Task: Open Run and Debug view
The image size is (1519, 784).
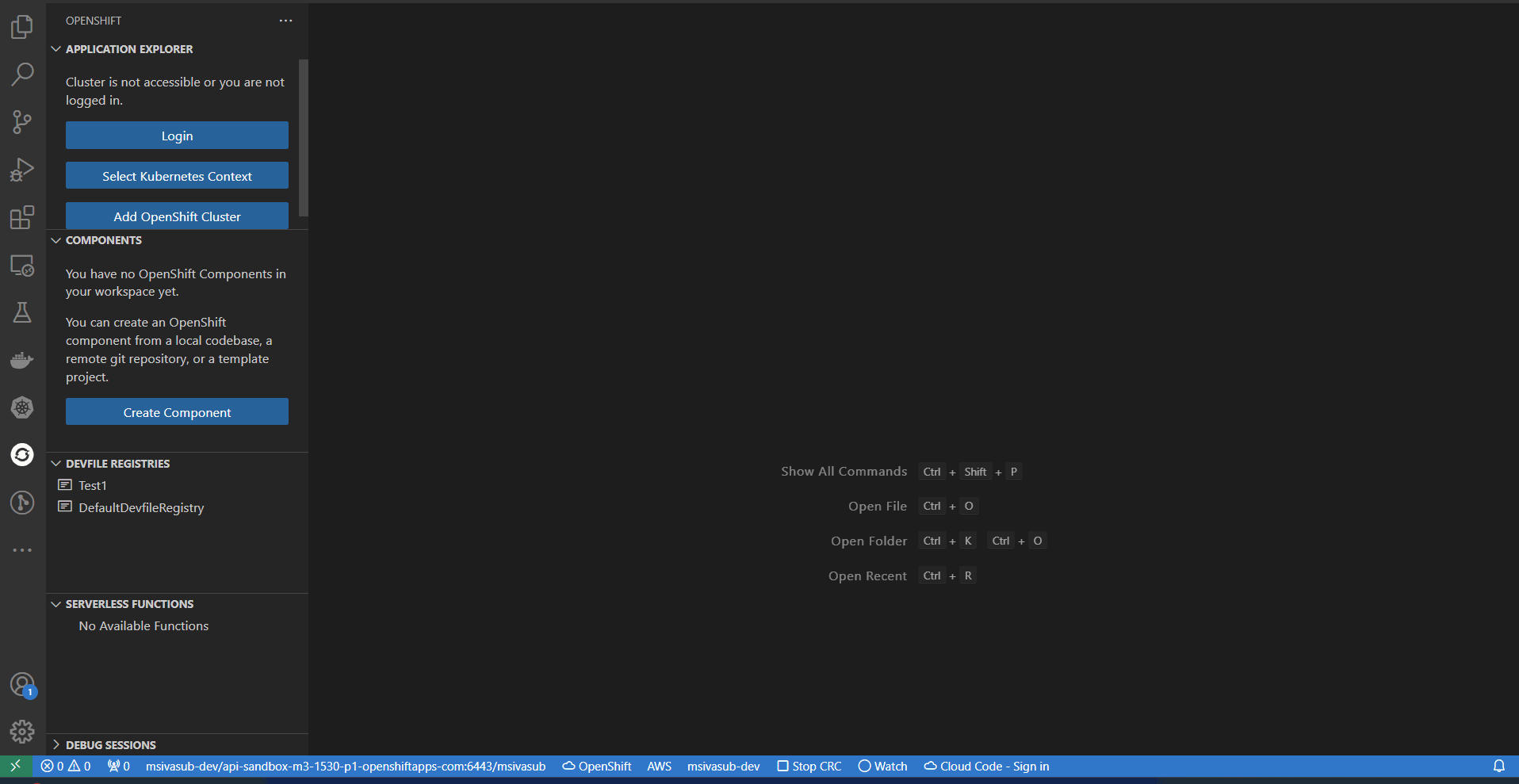Action: click(x=22, y=170)
